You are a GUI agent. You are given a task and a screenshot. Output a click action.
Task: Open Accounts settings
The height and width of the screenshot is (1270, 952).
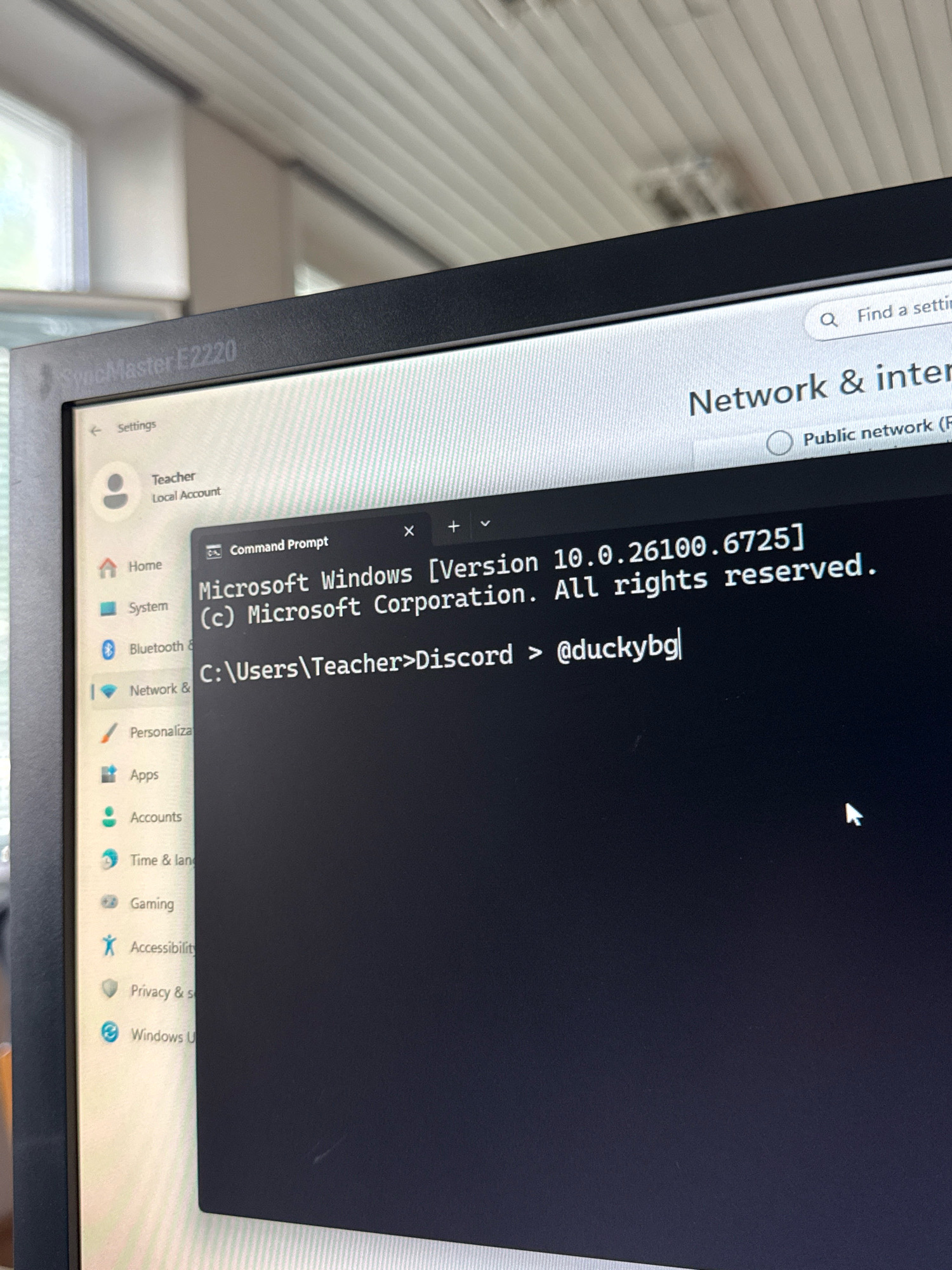tap(142, 817)
